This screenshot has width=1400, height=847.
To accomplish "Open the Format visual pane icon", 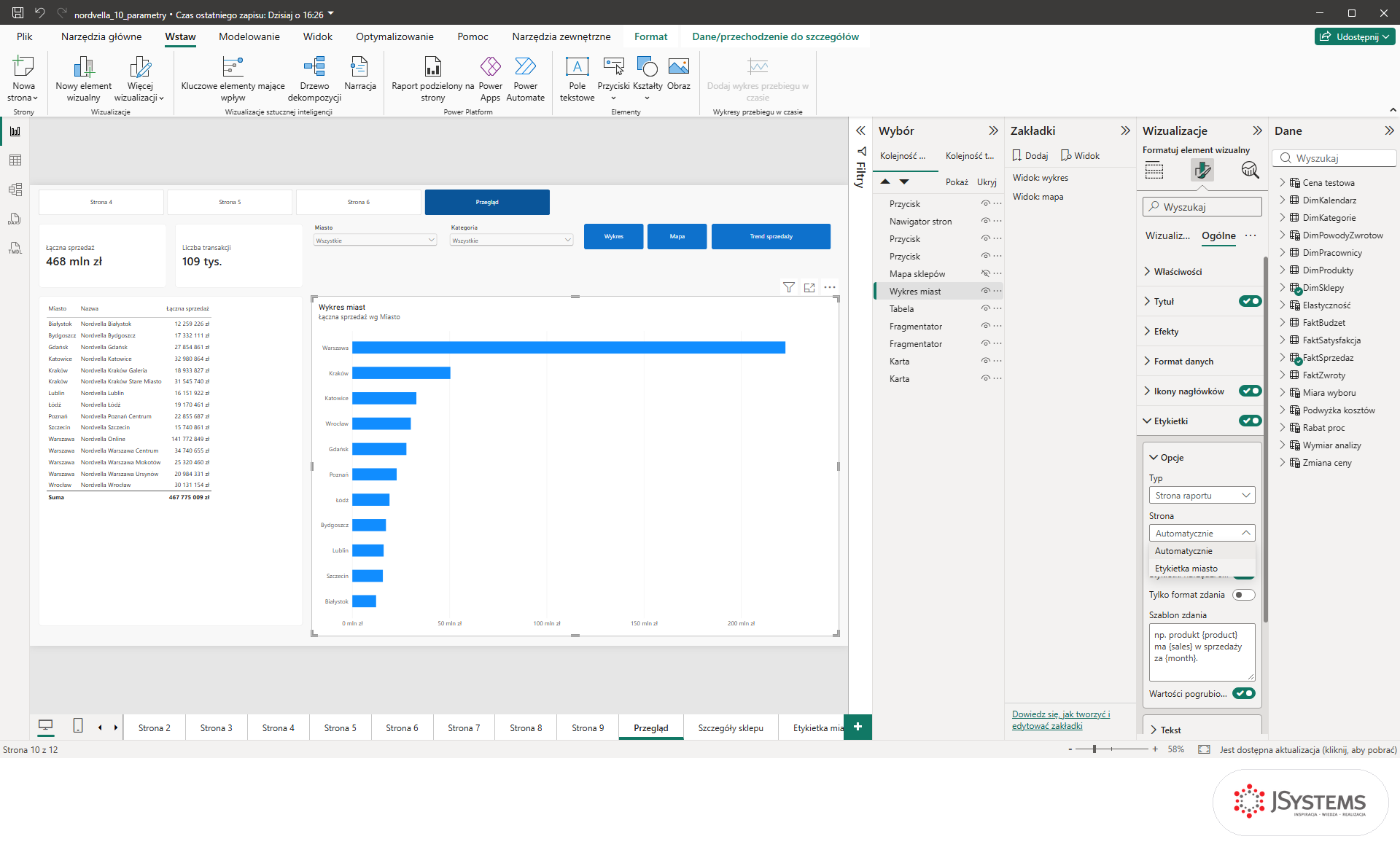I will coord(1202,171).
